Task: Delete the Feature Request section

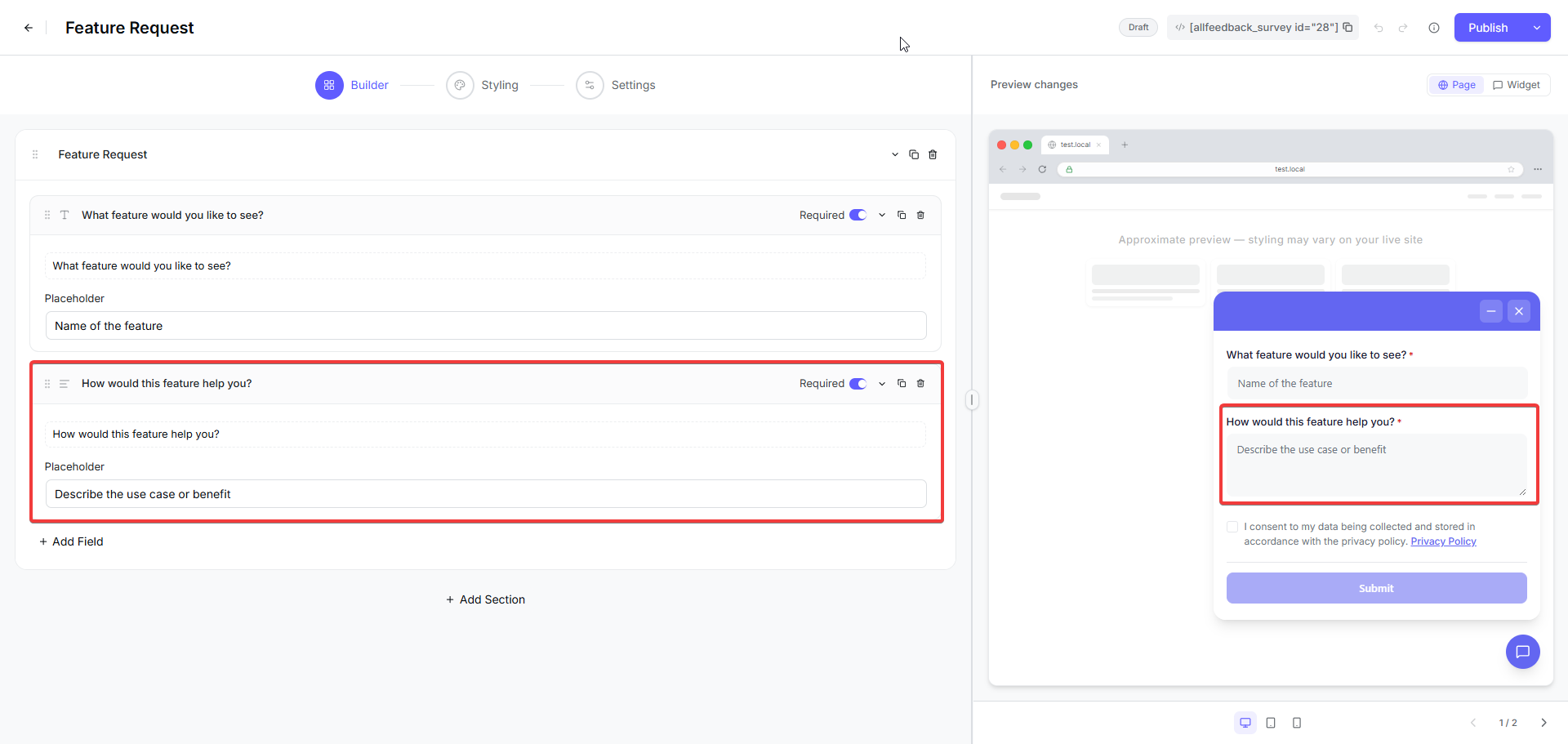Action: tap(933, 154)
